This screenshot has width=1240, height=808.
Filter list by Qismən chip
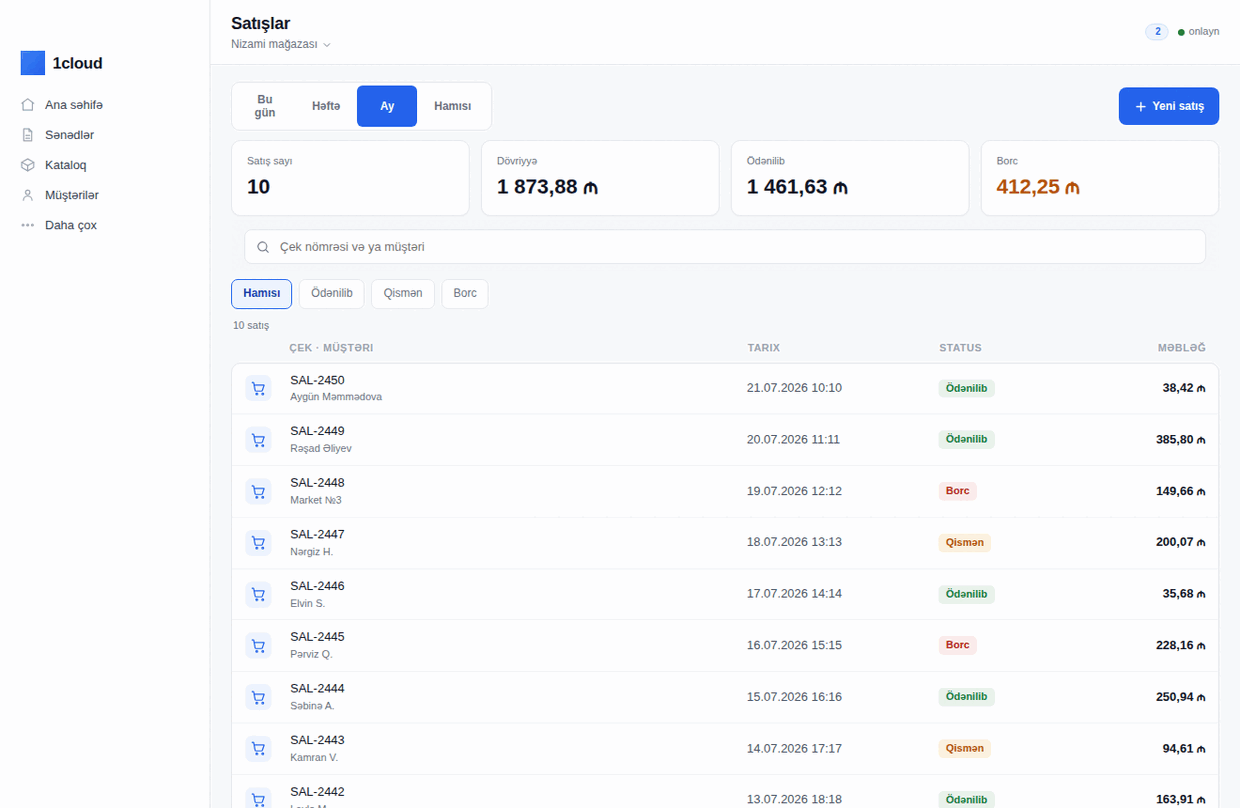pos(403,294)
